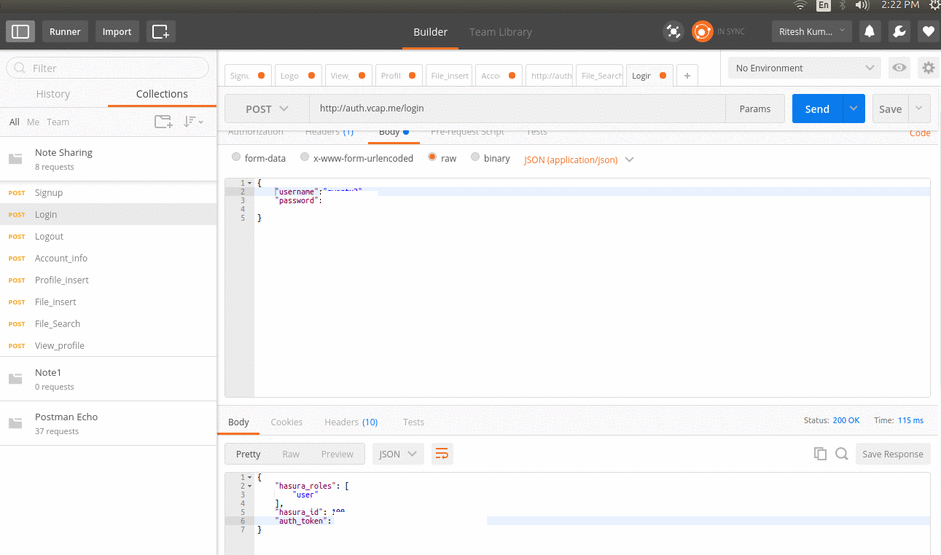Click the heart icon in header
941x555 pixels.
tap(928, 31)
